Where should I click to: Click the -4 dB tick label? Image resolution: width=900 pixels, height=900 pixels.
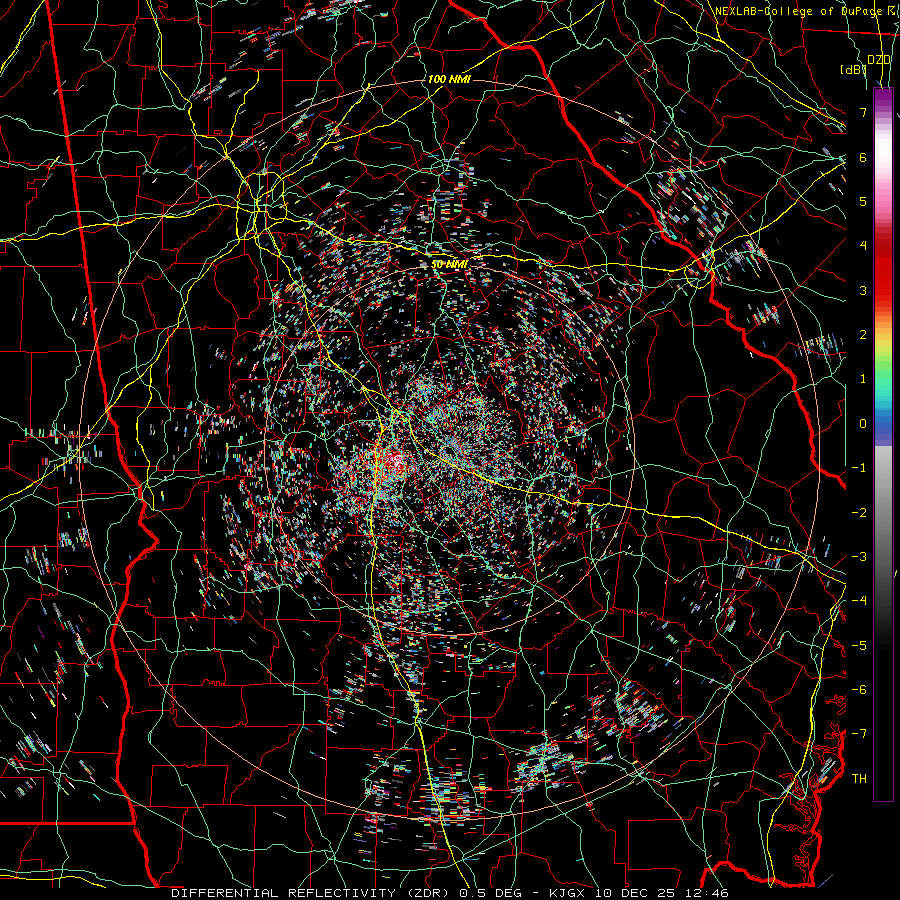pos(859,601)
